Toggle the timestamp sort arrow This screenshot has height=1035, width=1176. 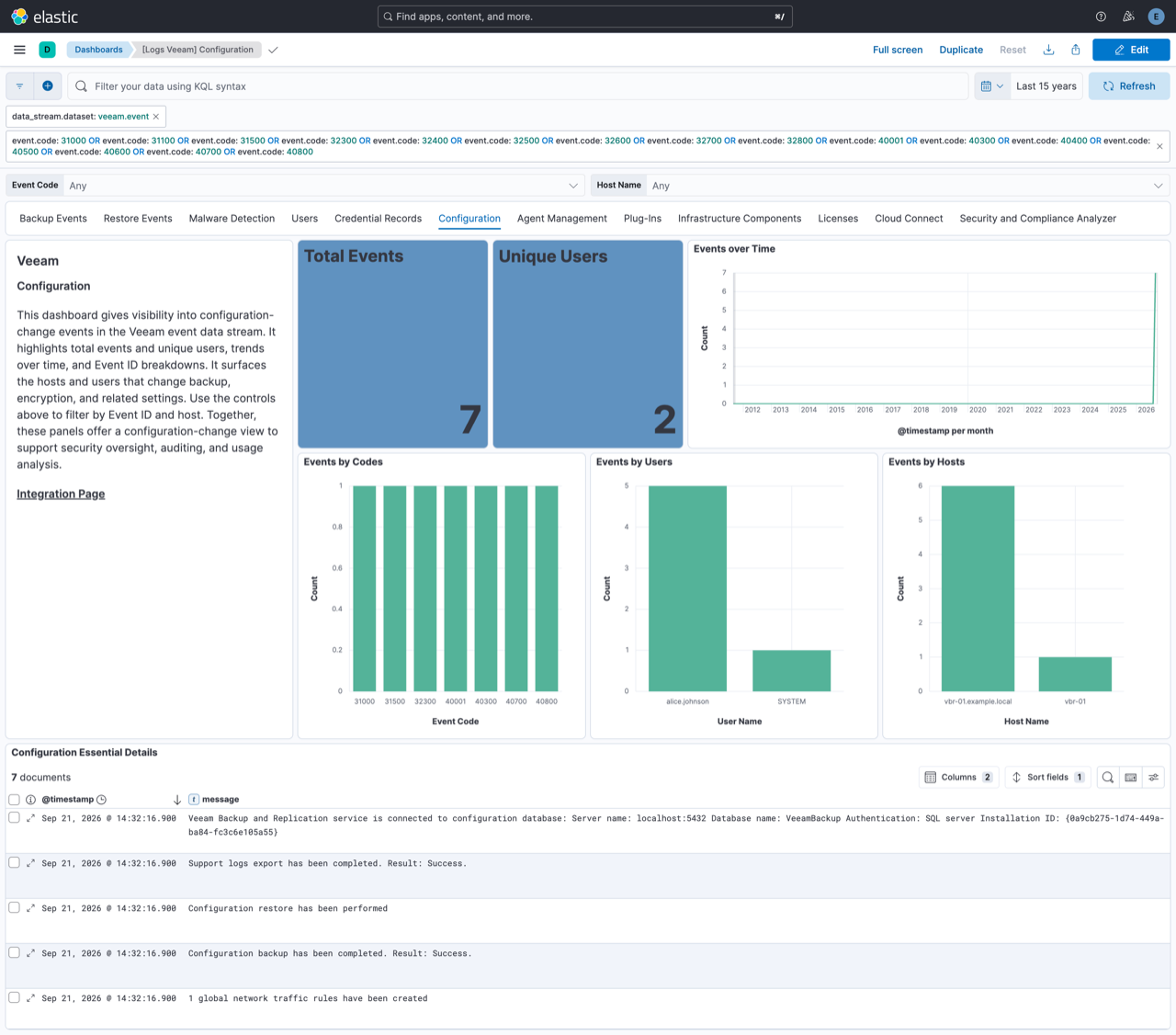tap(177, 800)
